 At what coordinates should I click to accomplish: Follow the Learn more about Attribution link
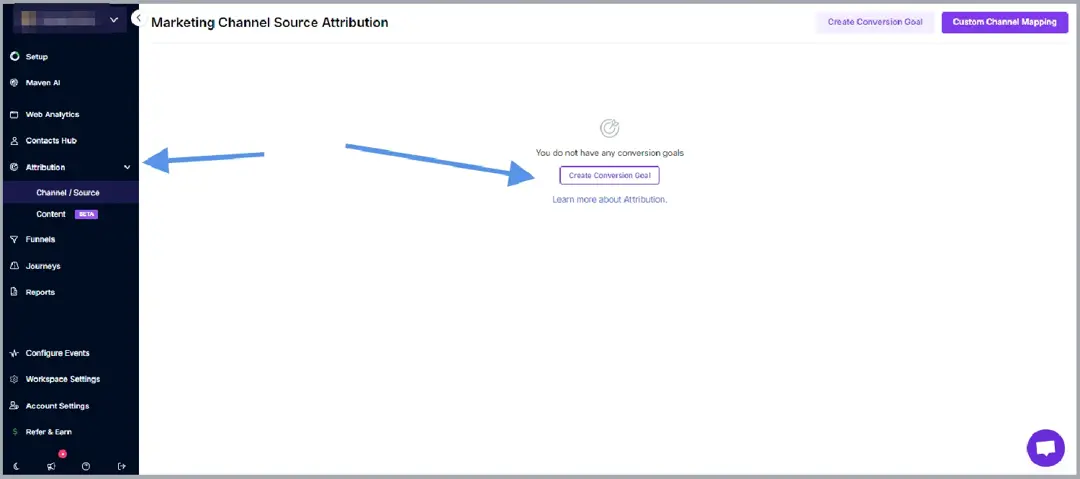tap(610, 199)
